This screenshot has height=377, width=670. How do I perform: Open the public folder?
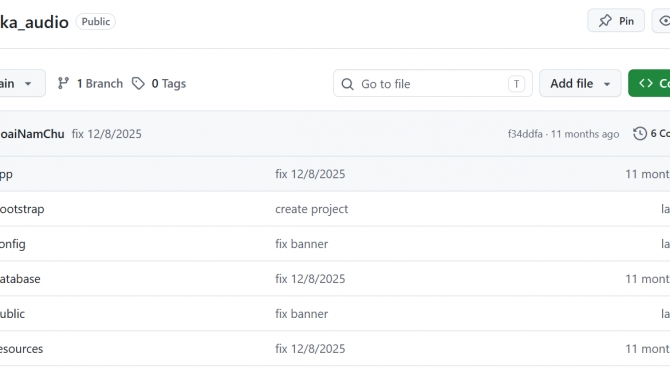point(12,314)
